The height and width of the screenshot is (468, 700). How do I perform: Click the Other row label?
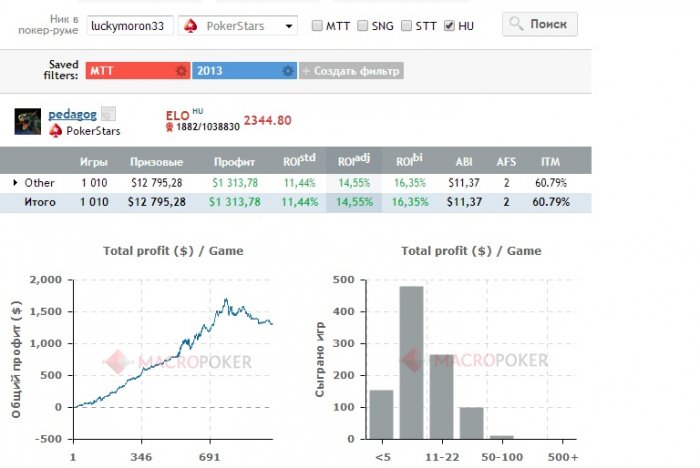point(39,183)
